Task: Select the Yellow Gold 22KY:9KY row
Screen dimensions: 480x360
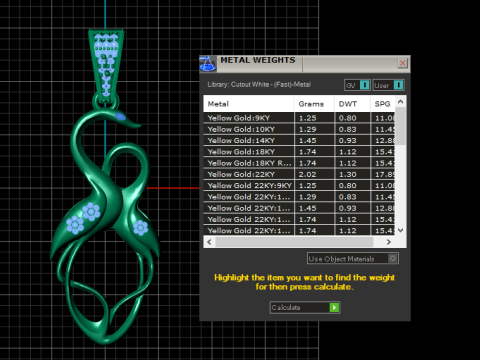Action: point(299,186)
